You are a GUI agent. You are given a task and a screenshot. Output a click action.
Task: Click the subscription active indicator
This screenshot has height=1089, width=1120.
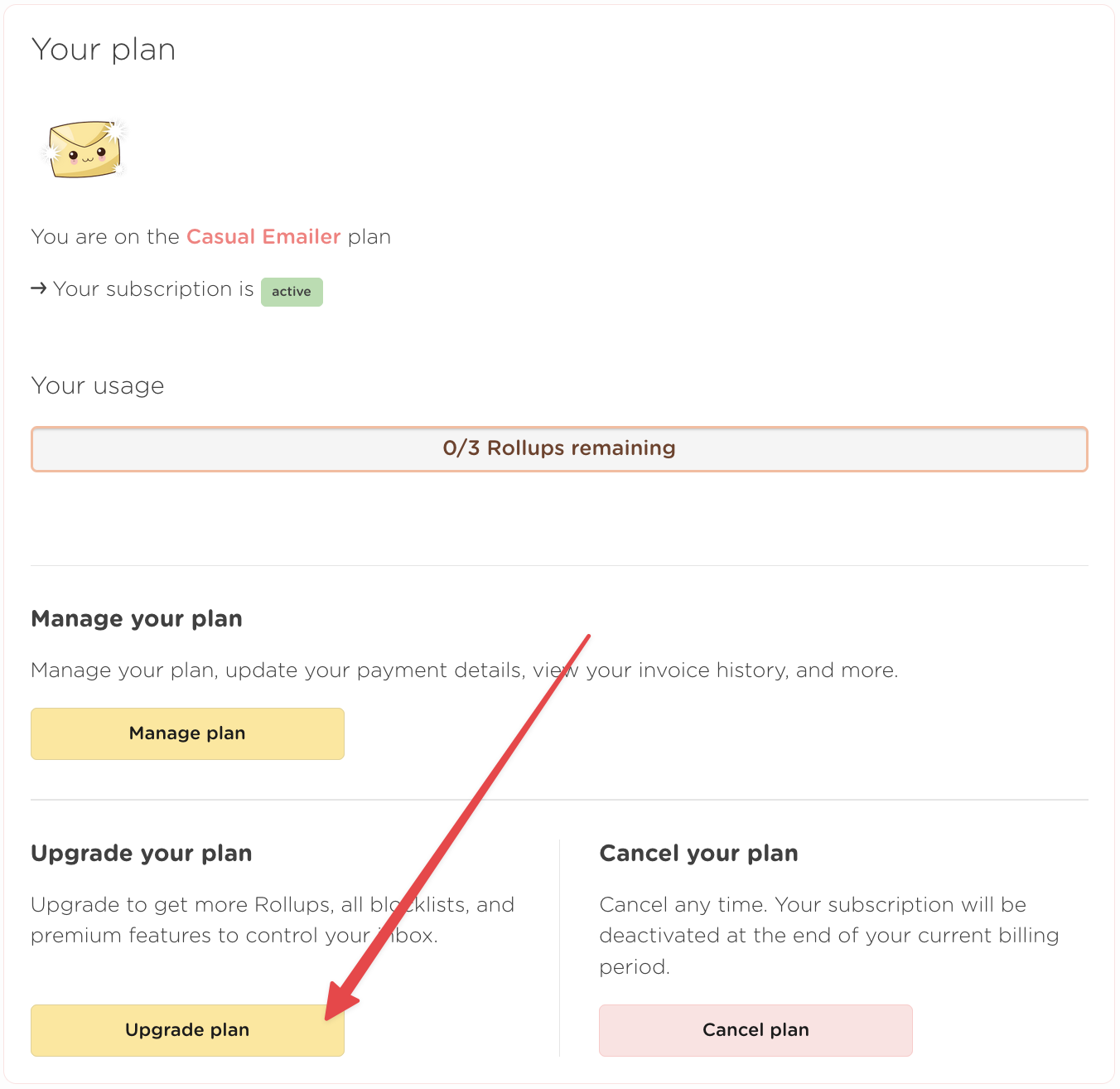point(292,292)
